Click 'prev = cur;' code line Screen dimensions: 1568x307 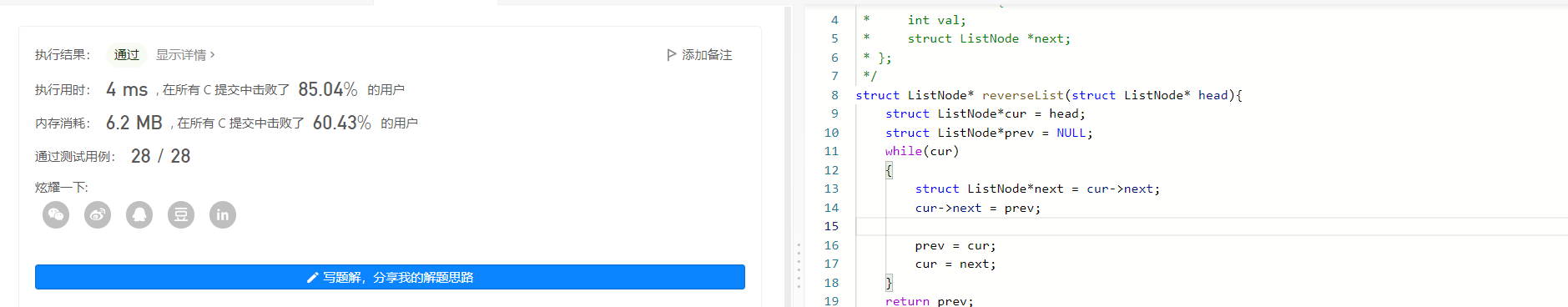point(955,245)
